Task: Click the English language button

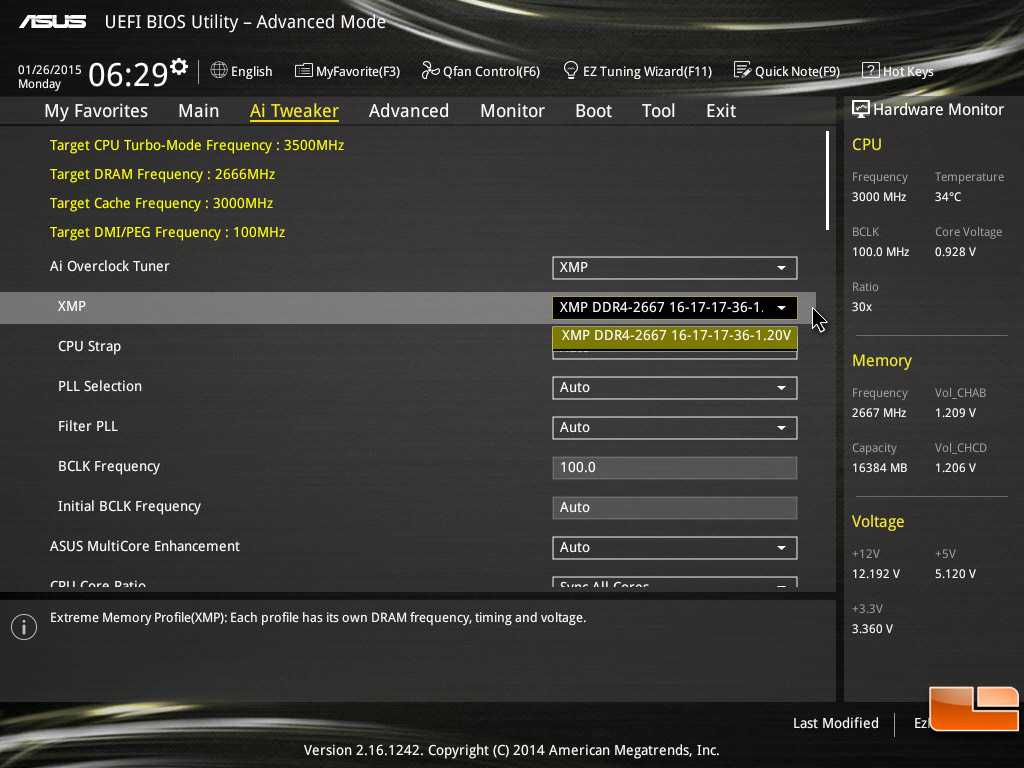Action: coord(251,71)
